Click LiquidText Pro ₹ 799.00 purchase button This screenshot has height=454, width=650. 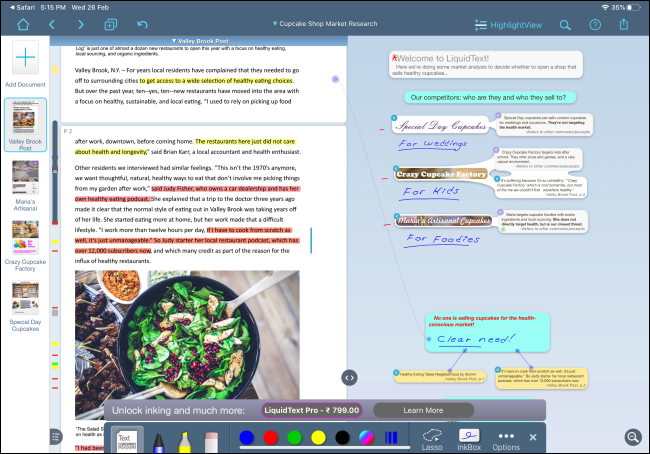click(312, 410)
